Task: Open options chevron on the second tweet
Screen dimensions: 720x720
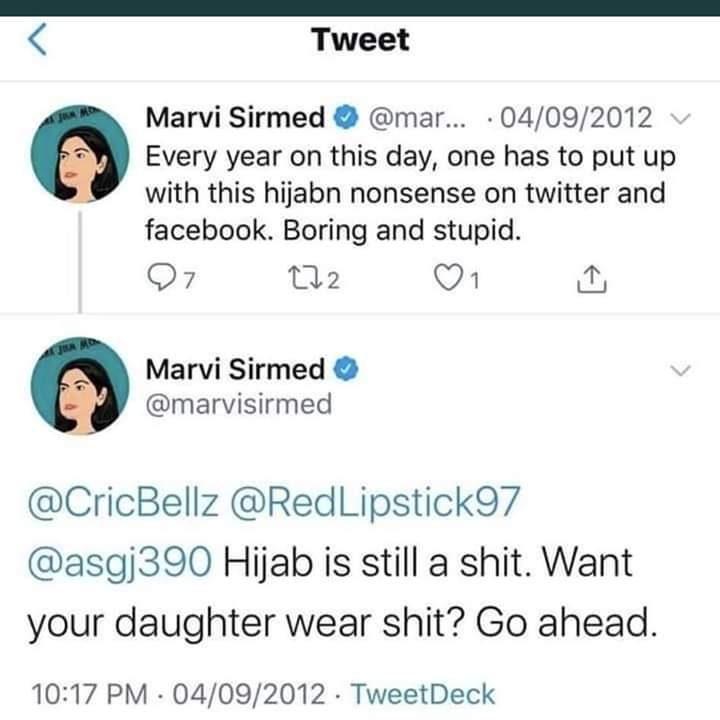Action: pos(680,371)
